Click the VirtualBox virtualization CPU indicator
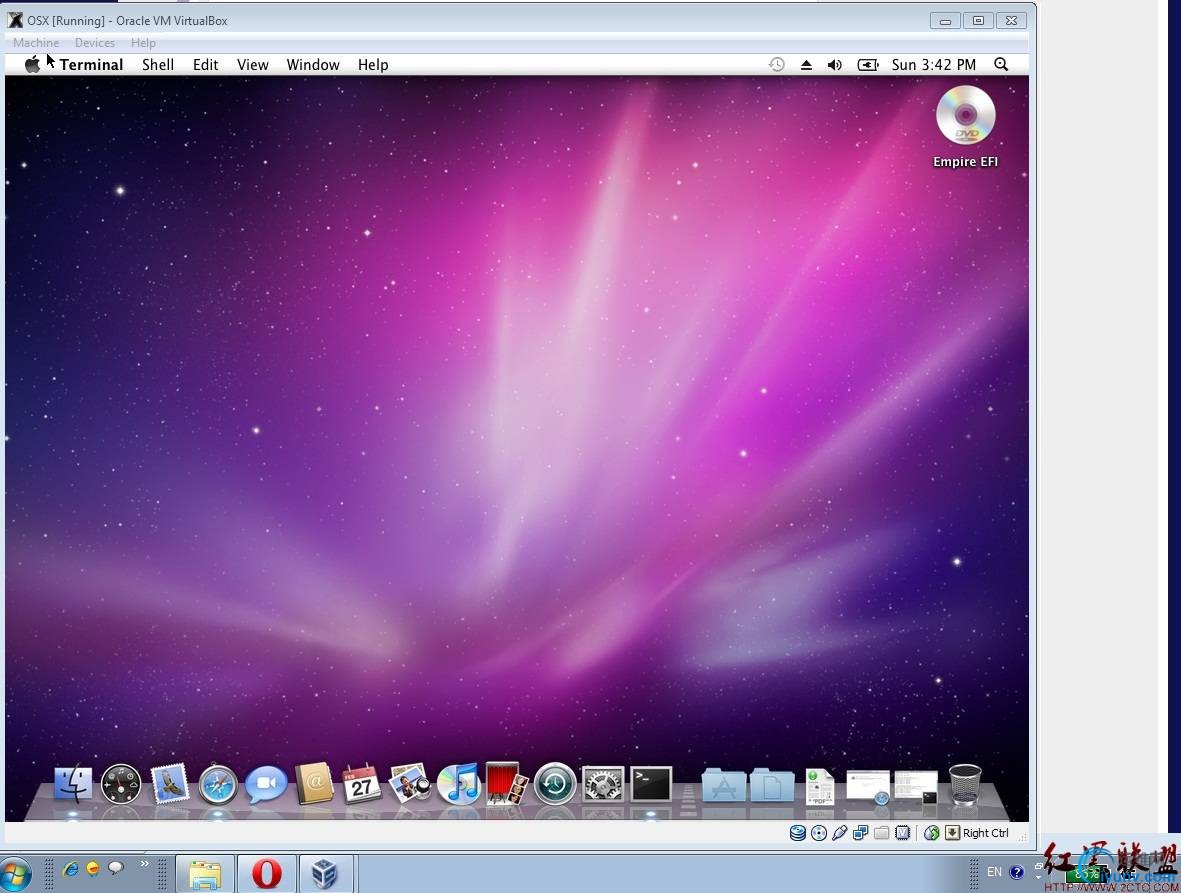This screenshot has height=893, width=1181. pyautogui.click(x=902, y=833)
